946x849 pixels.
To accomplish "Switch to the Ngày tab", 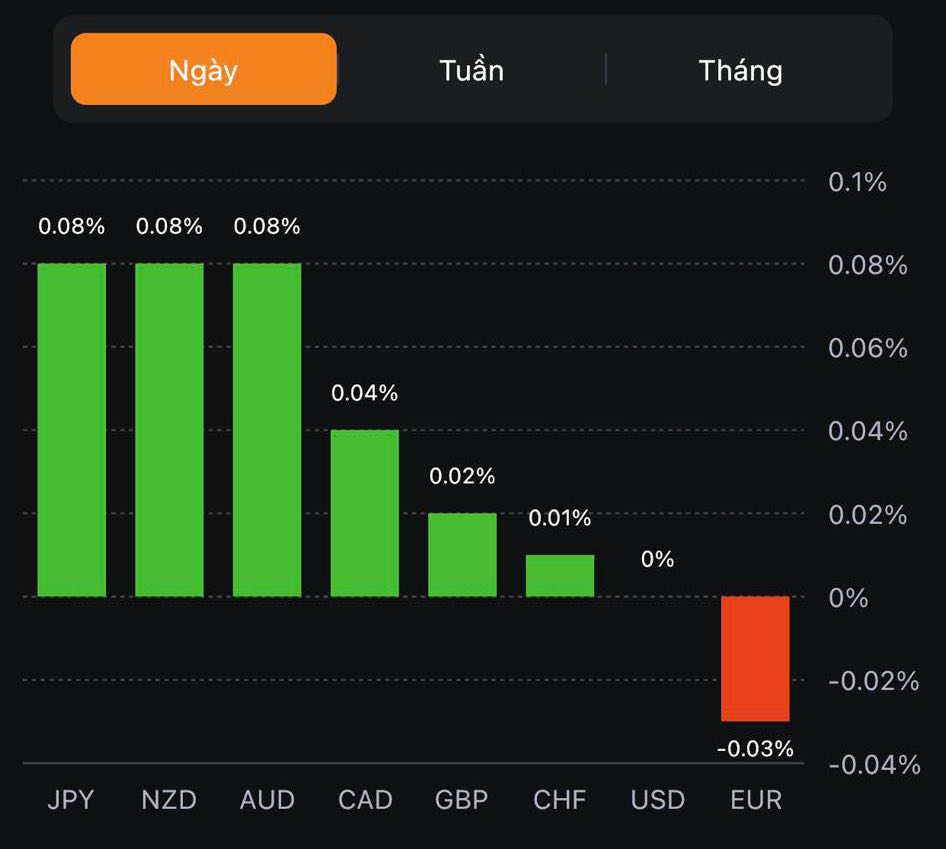I will tap(203, 70).
